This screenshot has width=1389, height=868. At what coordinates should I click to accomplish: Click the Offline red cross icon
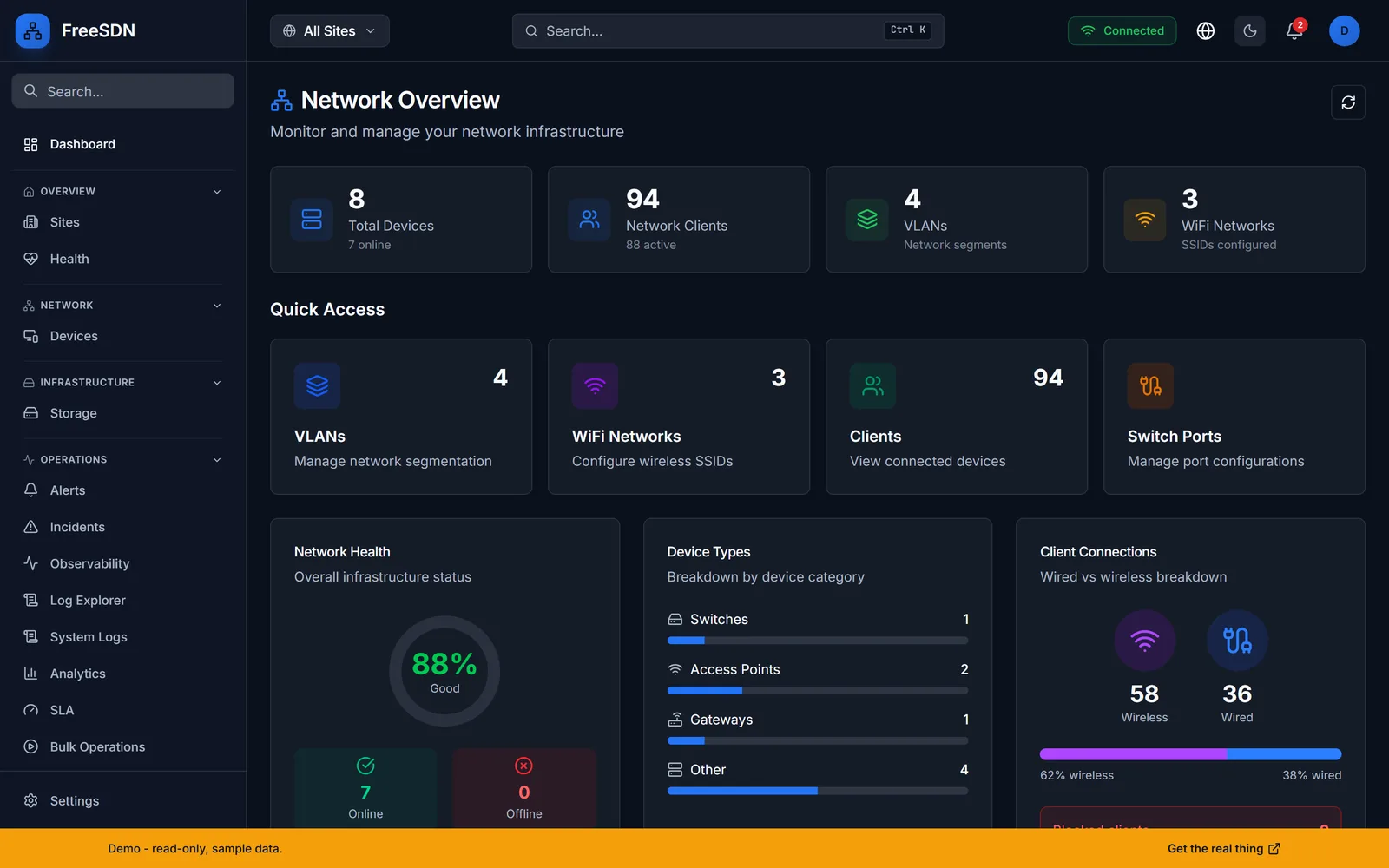pyautogui.click(x=523, y=766)
